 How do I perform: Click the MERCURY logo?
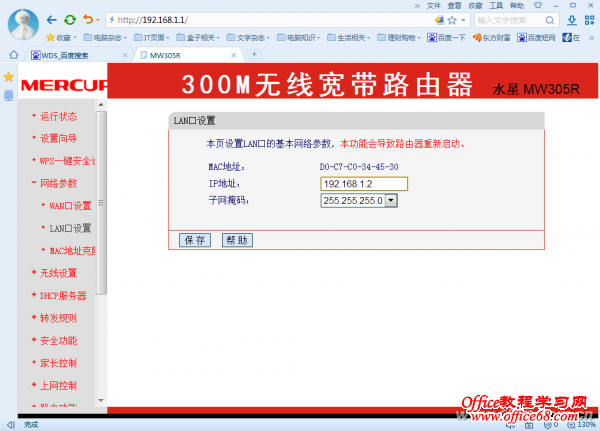click(64, 85)
